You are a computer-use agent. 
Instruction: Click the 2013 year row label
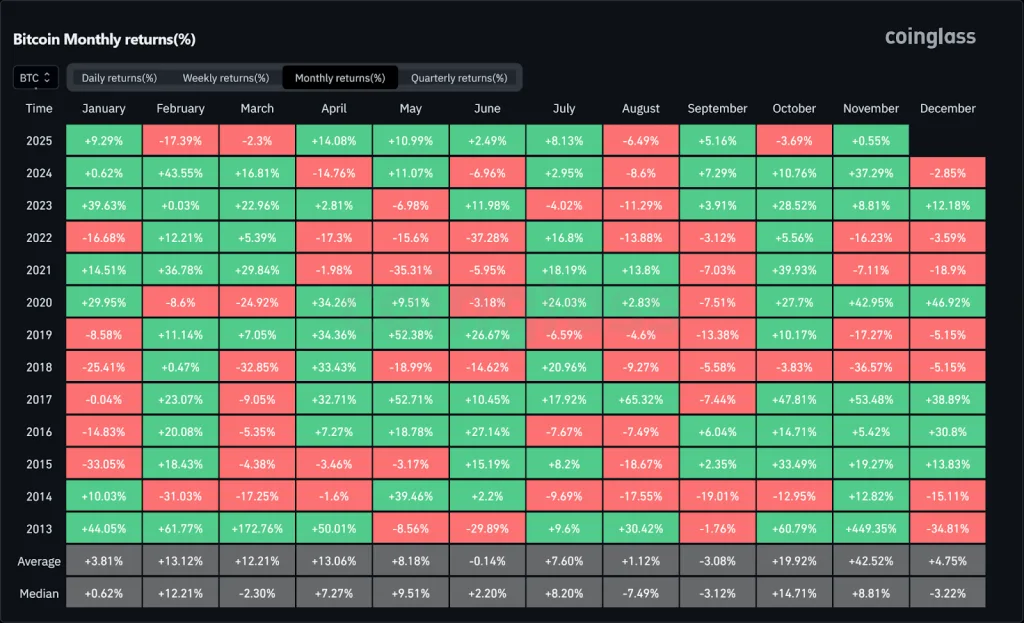[x=38, y=528]
